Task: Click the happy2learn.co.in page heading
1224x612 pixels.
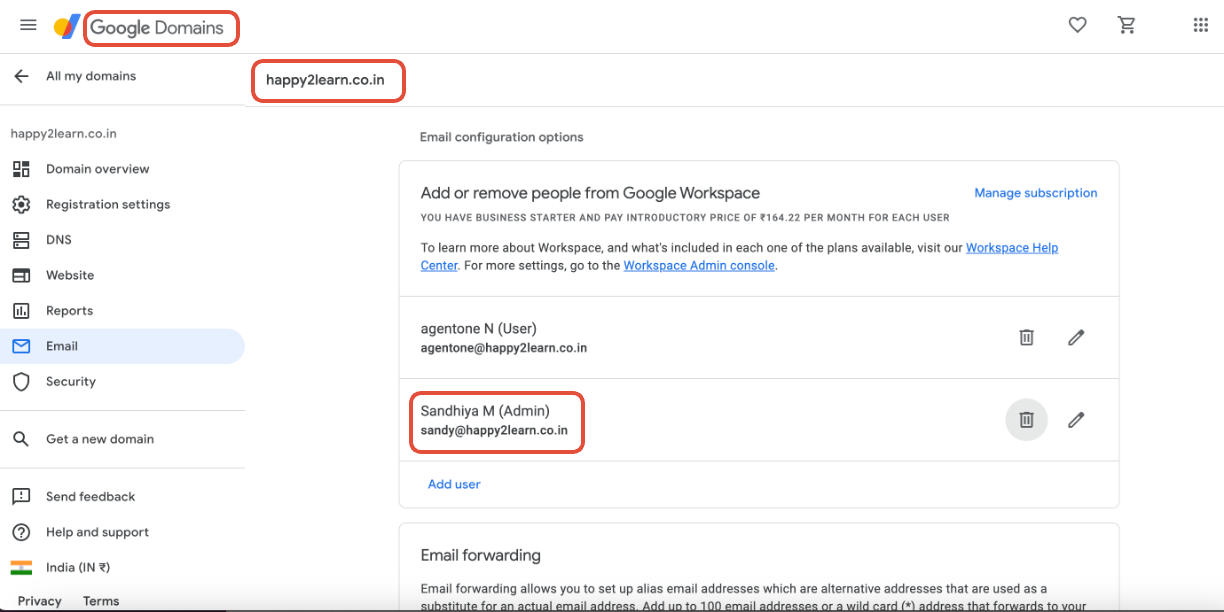Action: [325, 79]
